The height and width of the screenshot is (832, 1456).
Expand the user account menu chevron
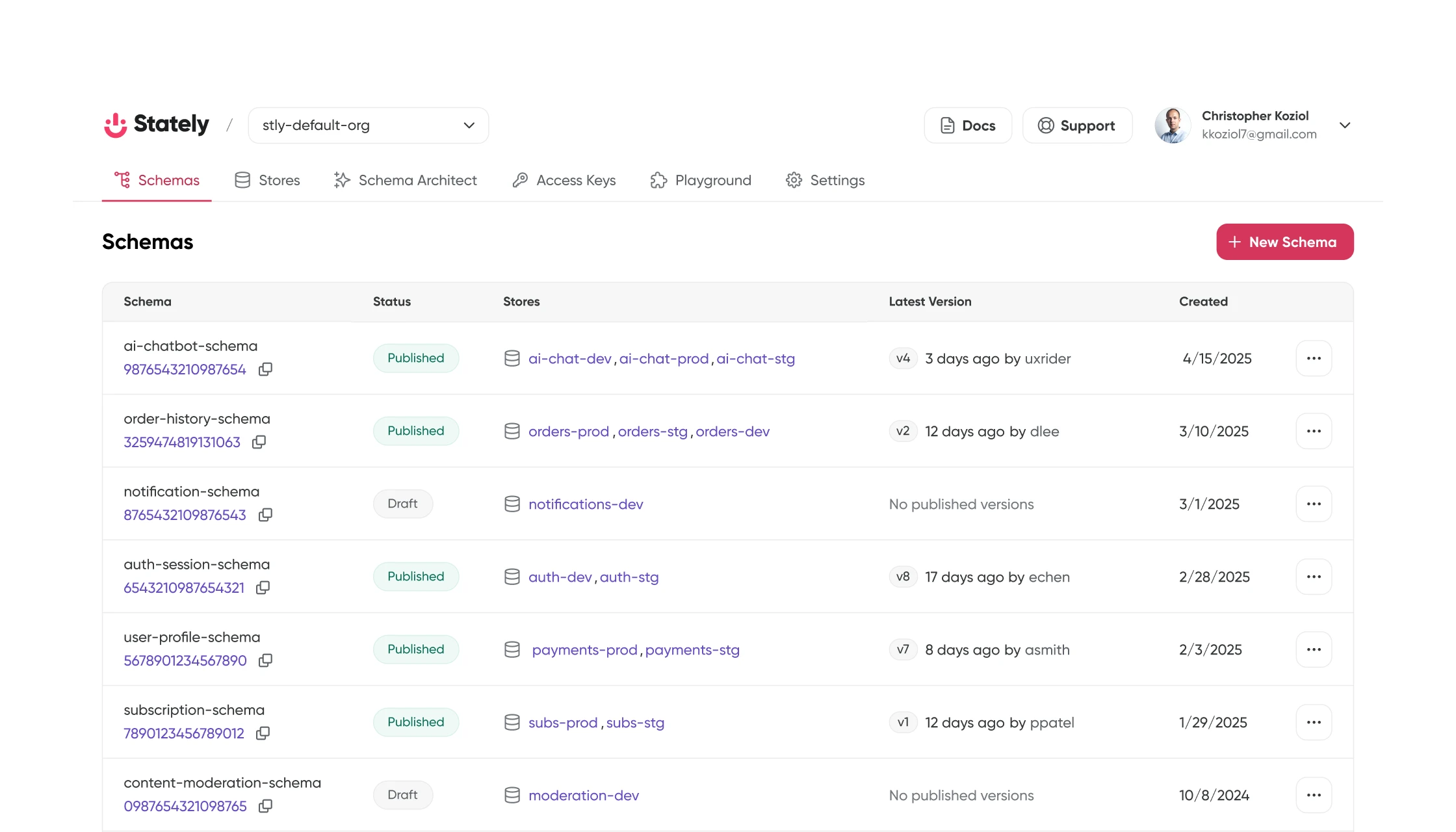tap(1345, 125)
